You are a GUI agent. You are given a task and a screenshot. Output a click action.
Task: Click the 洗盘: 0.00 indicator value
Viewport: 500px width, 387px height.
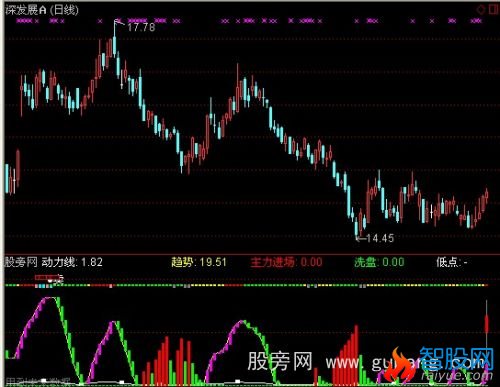click(379, 262)
